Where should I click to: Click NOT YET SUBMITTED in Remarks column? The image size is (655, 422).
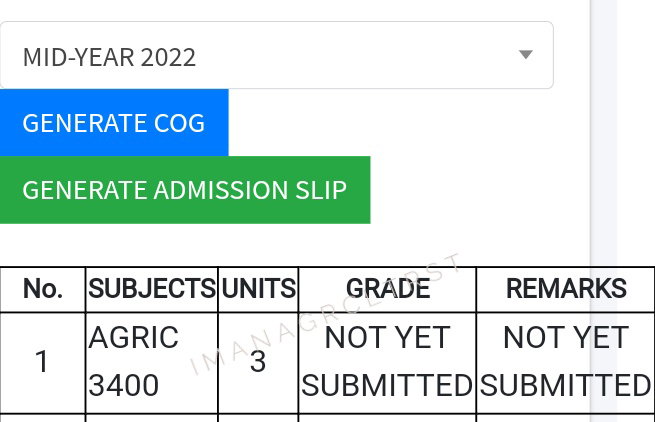566,361
